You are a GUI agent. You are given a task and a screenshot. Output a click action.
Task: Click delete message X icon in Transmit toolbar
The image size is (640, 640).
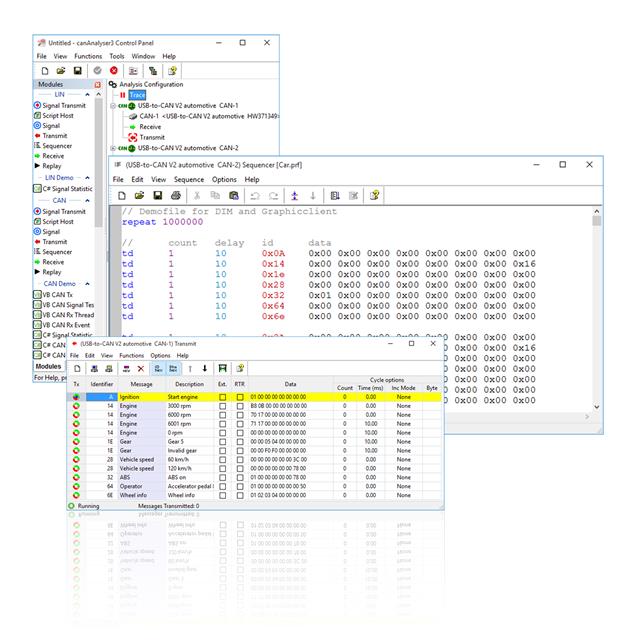tap(140, 368)
